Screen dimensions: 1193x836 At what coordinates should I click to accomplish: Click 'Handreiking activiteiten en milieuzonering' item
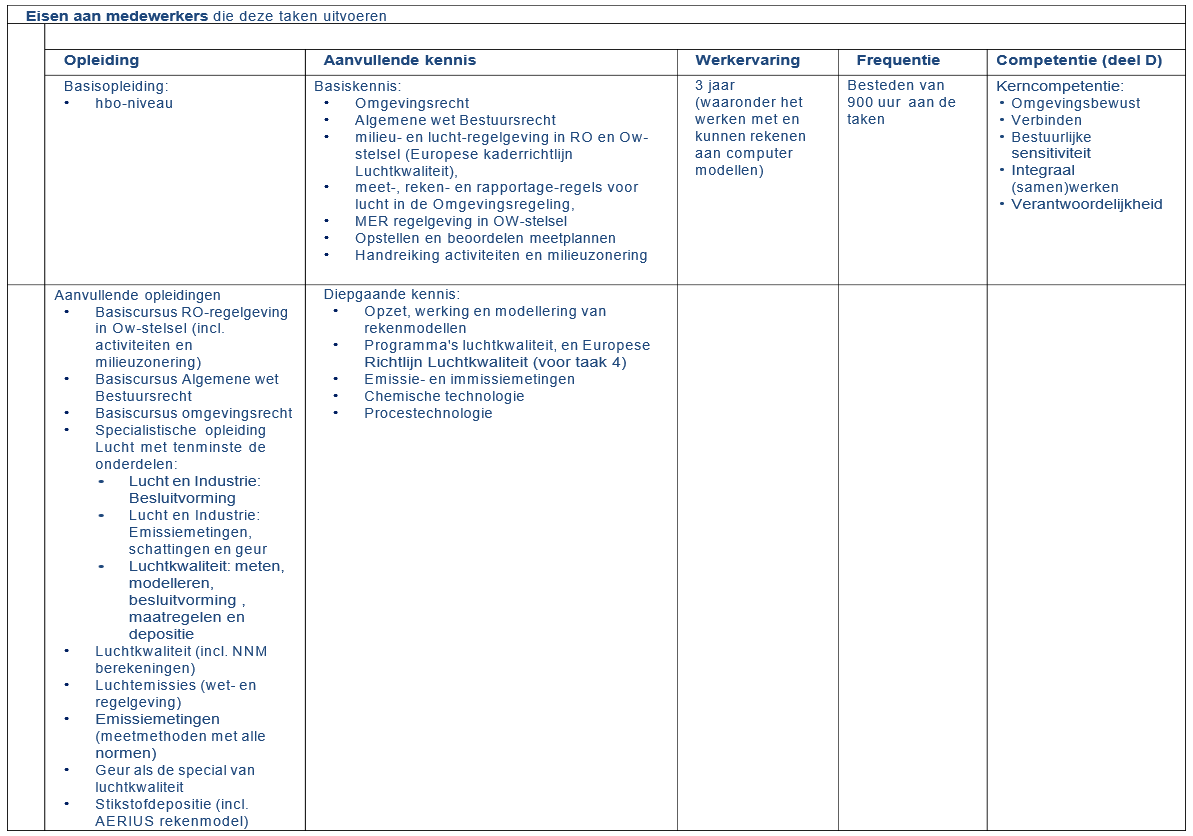click(x=500, y=255)
